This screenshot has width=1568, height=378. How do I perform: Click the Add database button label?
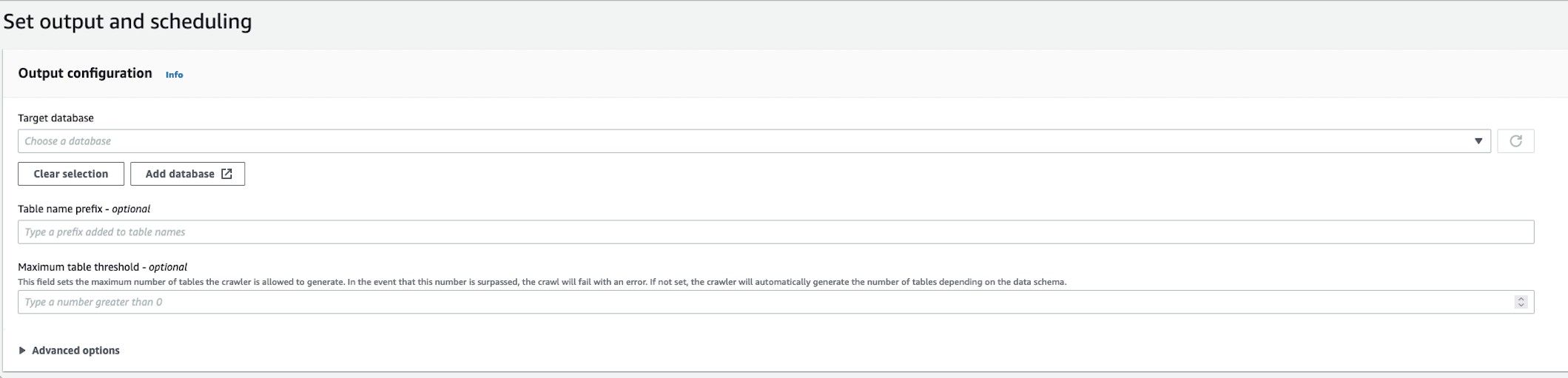[180, 174]
